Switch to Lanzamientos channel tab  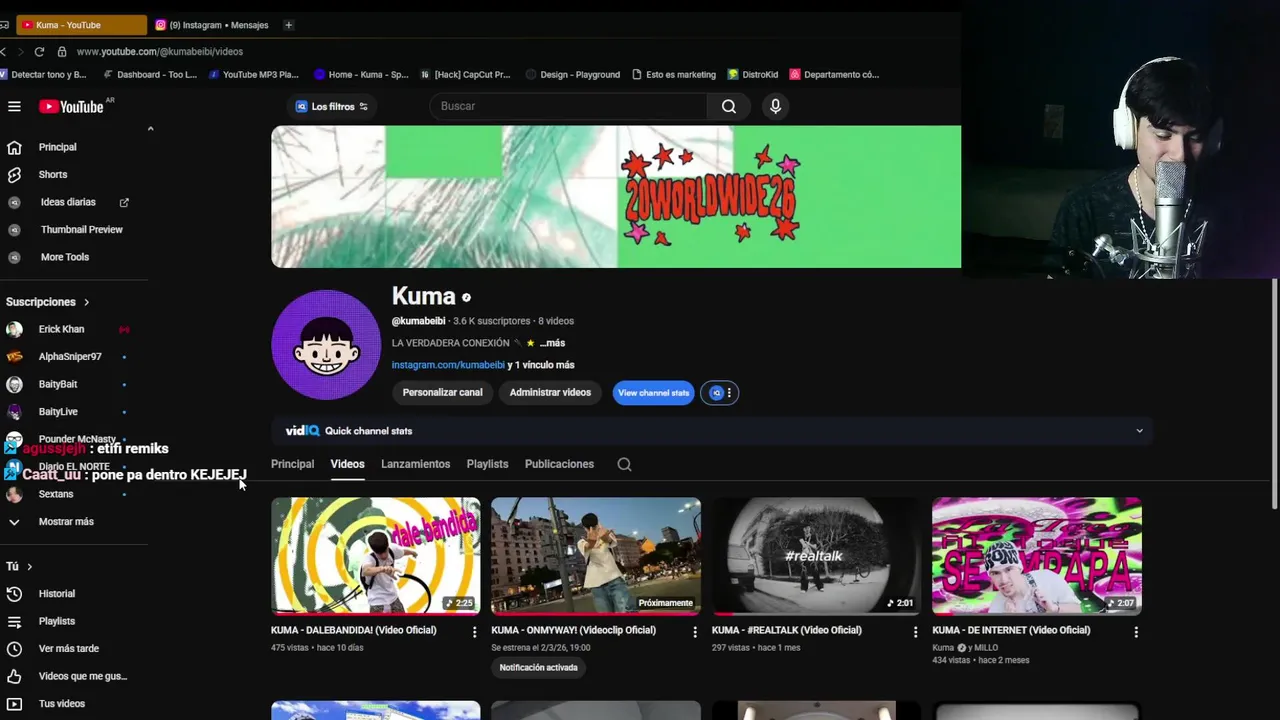[x=415, y=464]
